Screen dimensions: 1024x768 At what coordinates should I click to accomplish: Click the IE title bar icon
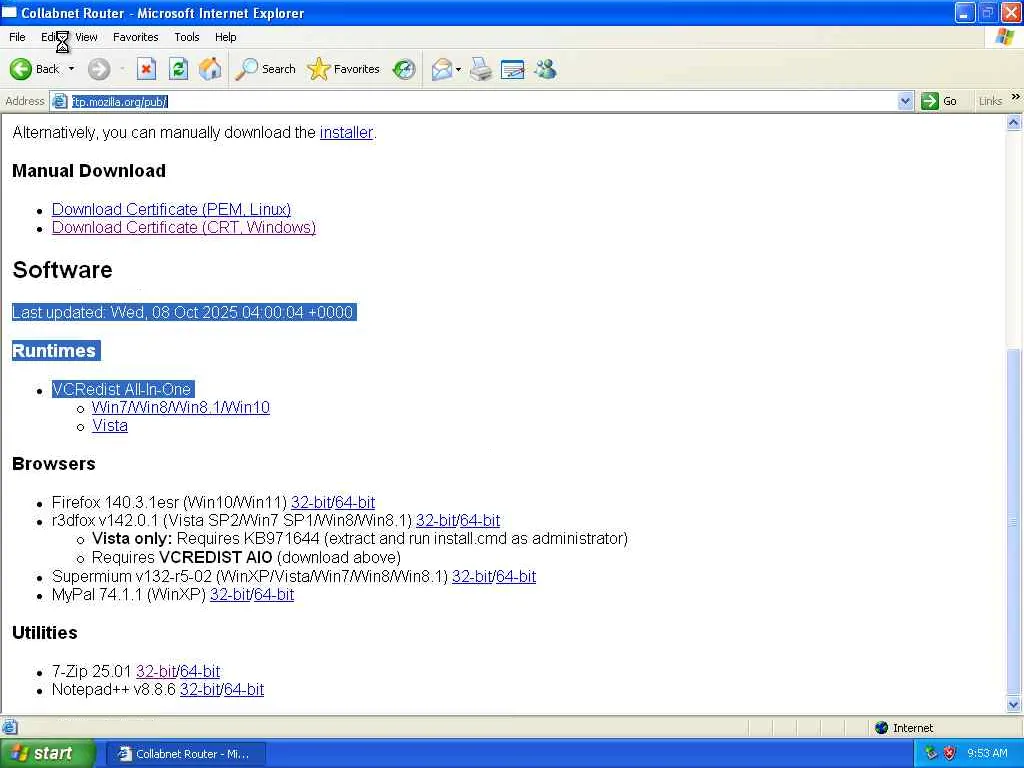(x=10, y=12)
